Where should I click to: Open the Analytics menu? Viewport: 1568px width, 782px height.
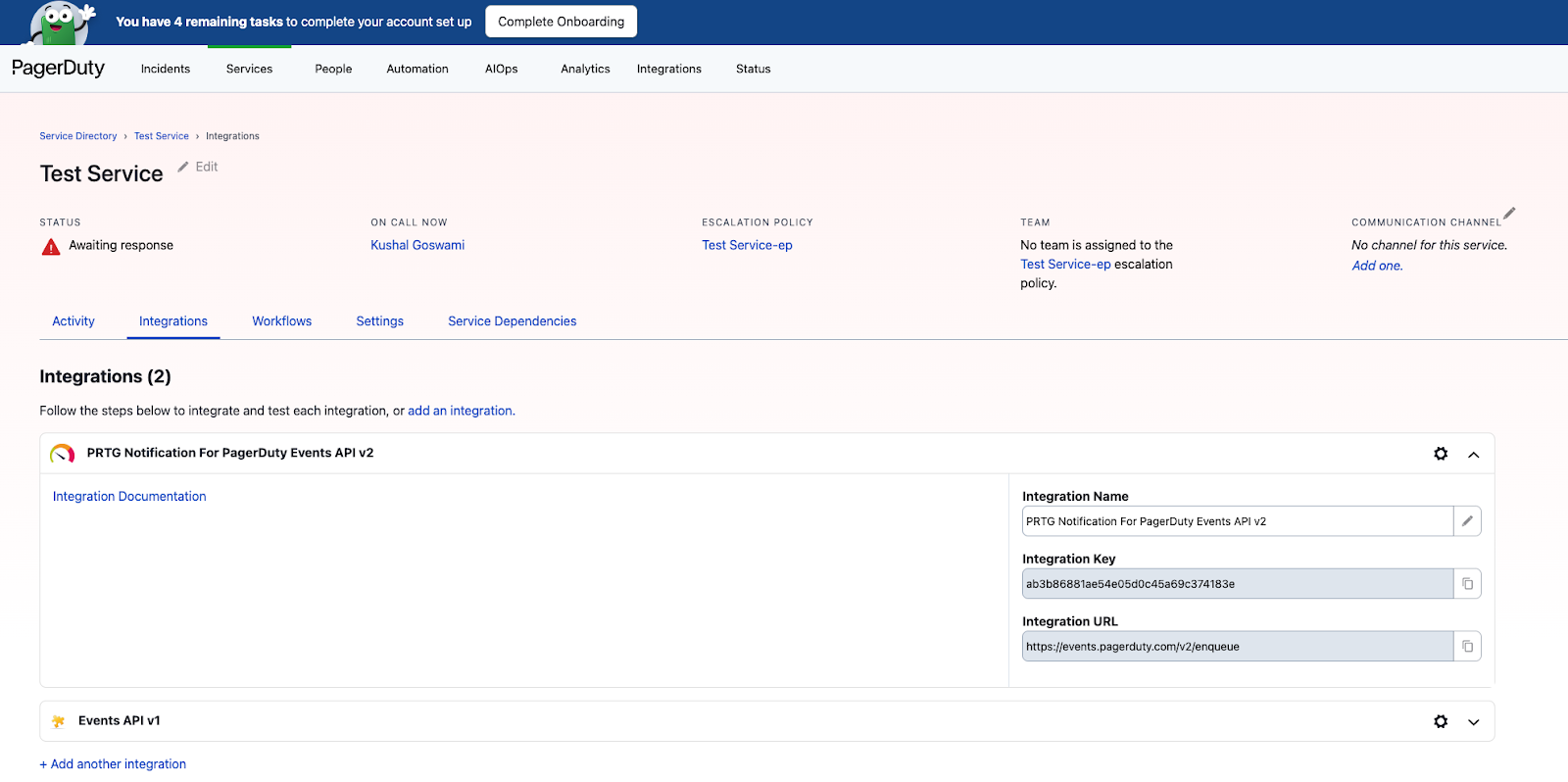tap(585, 69)
